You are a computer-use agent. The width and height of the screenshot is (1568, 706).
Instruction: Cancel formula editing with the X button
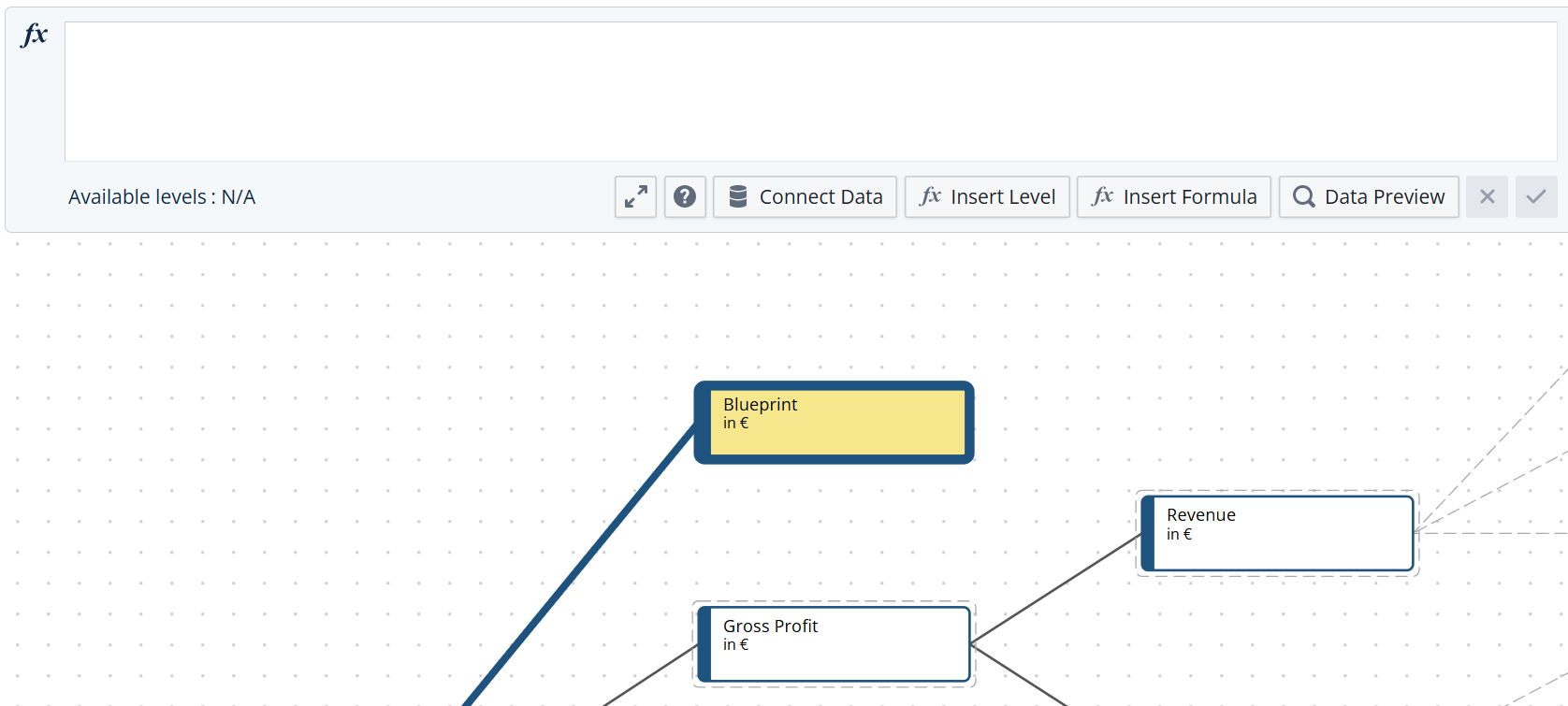(1487, 196)
